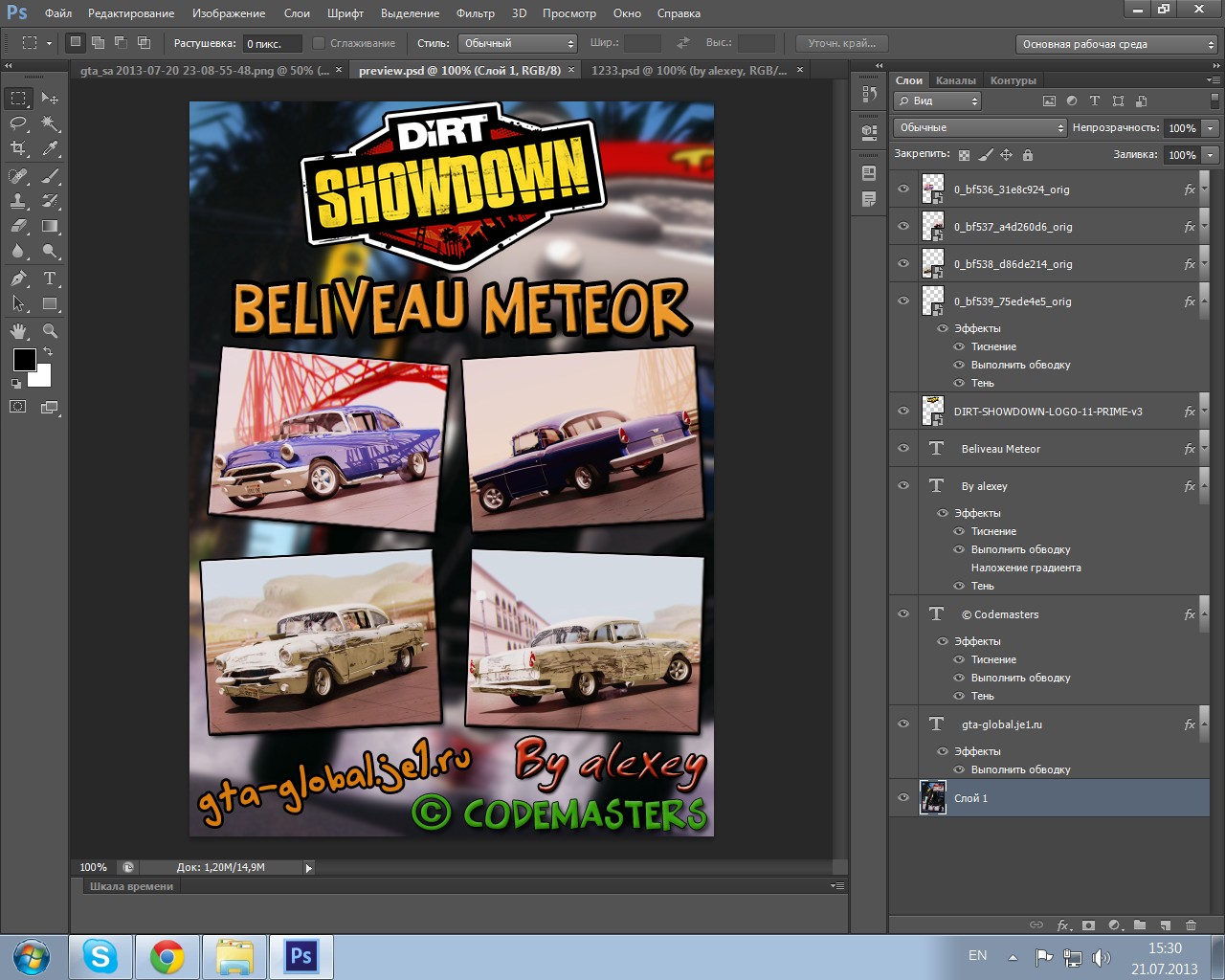Select the Eyedropper tool

click(x=50, y=148)
